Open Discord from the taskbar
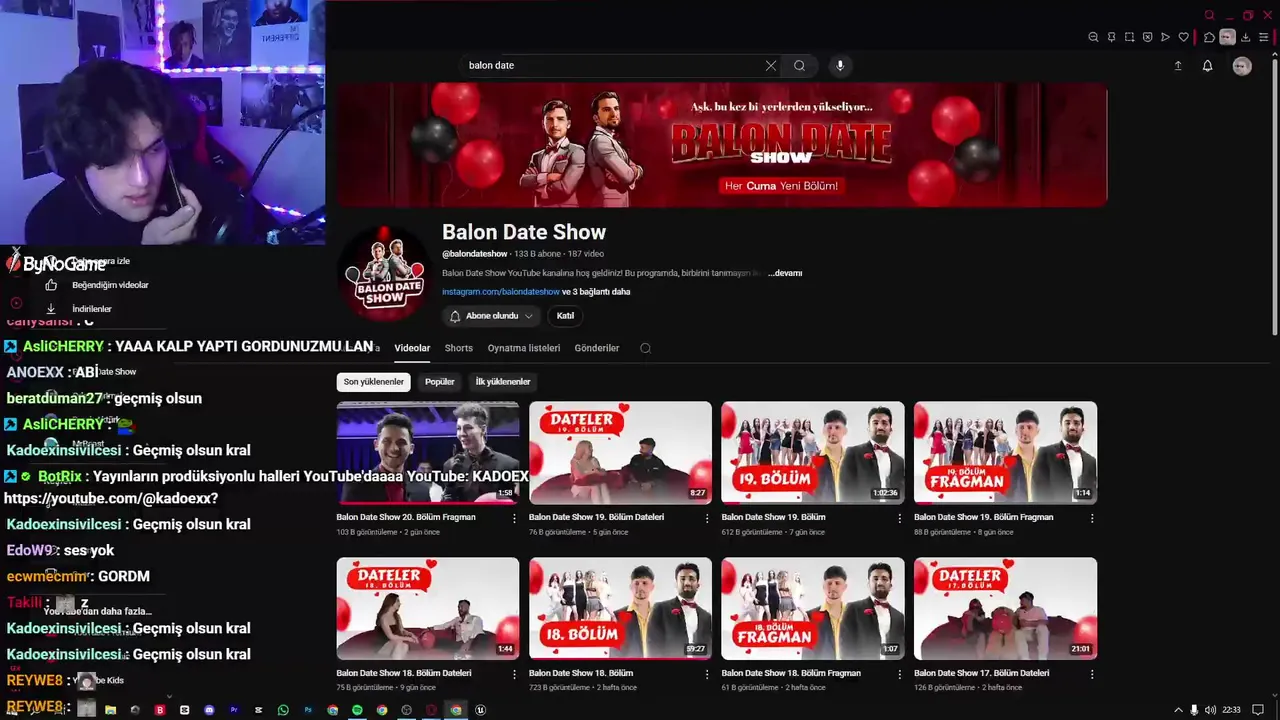Viewport: 1280px width, 720px height. [x=209, y=710]
